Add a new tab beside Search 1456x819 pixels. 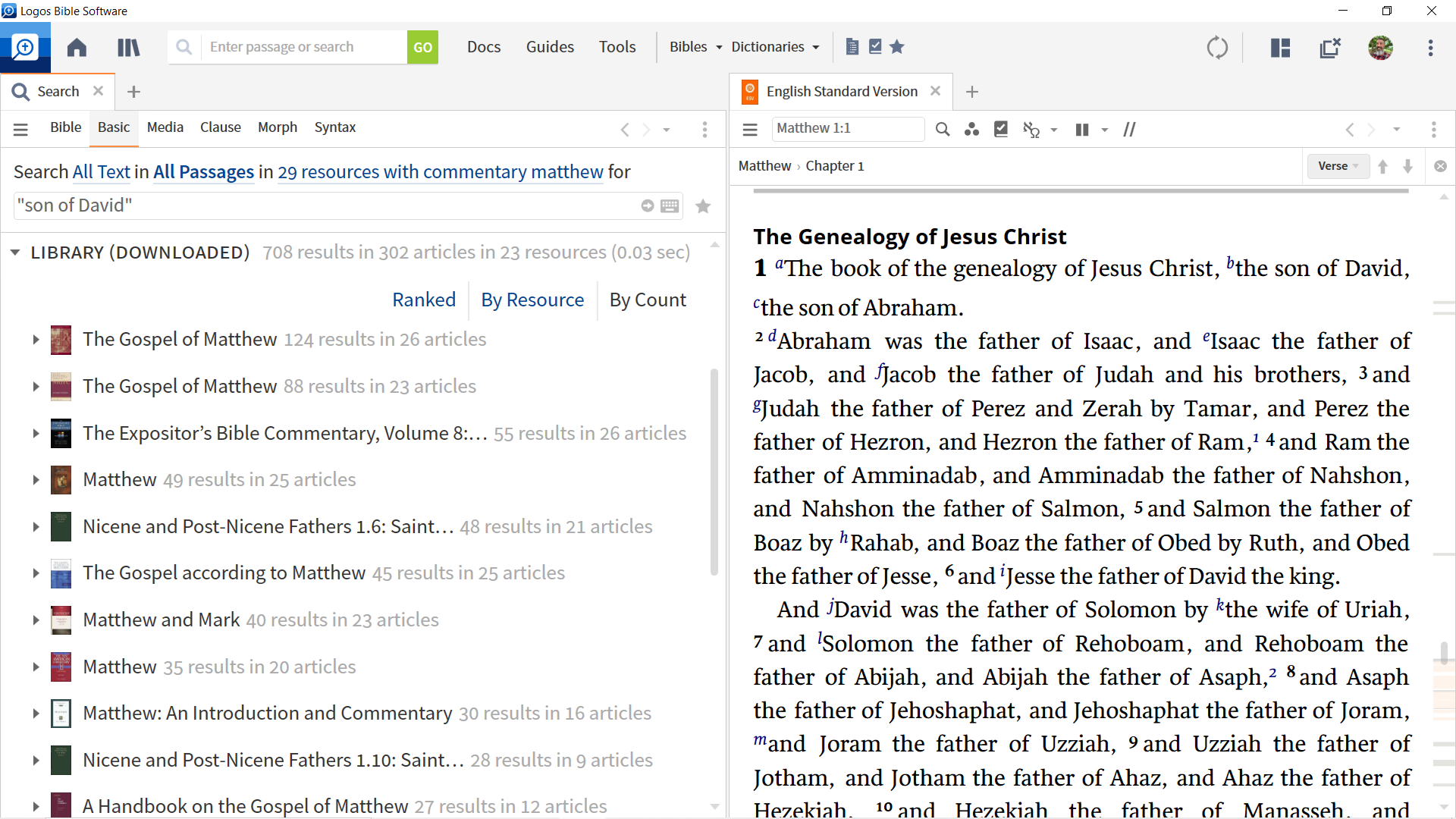[x=133, y=92]
